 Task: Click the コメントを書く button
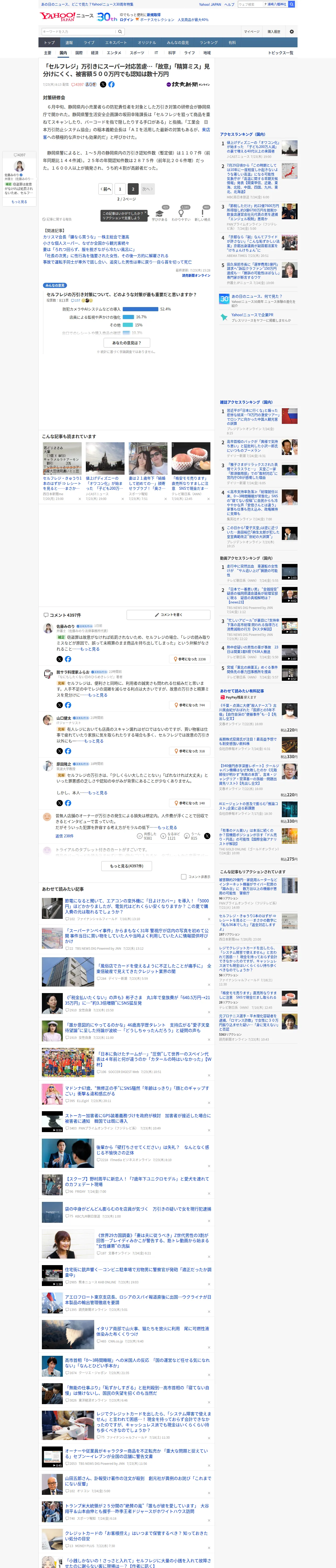point(168,615)
